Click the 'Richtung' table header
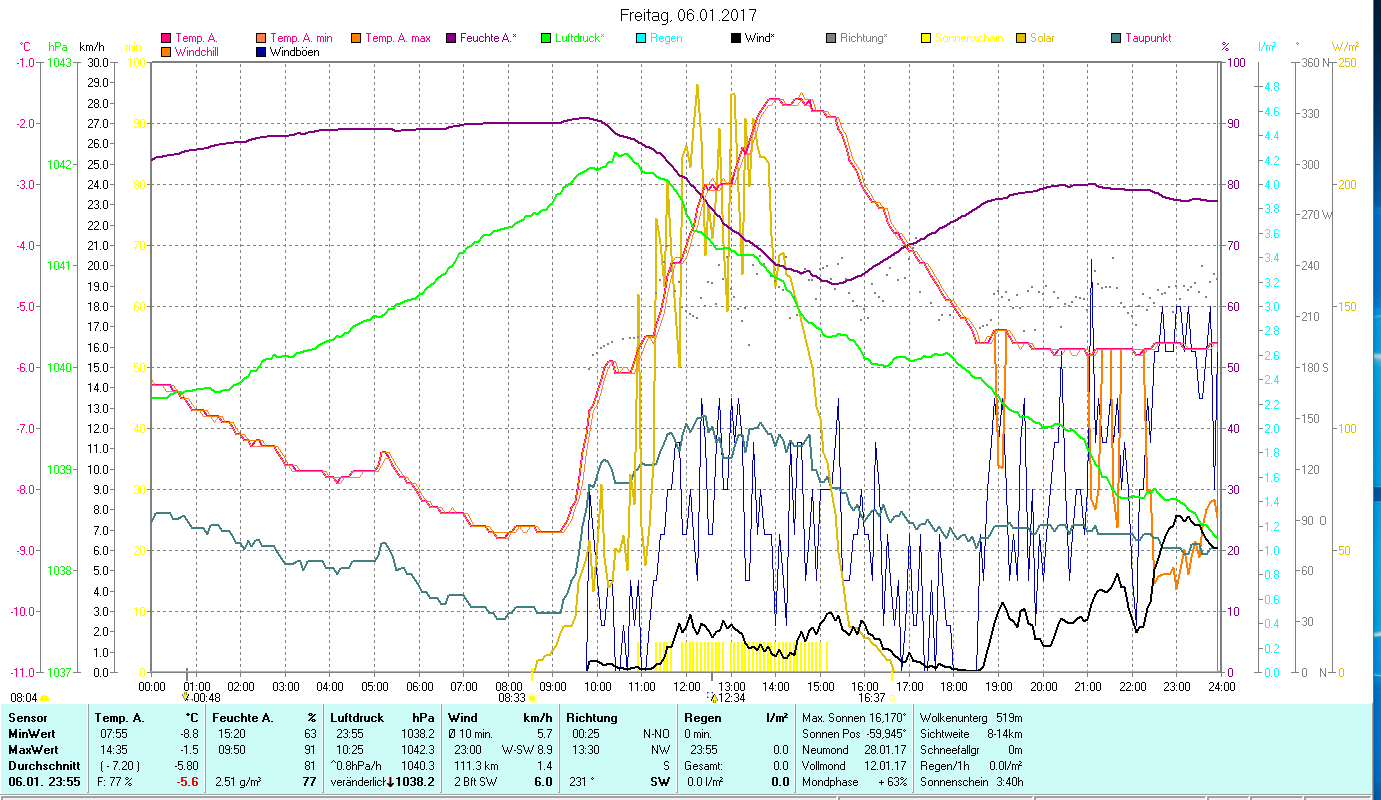 pos(592,718)
